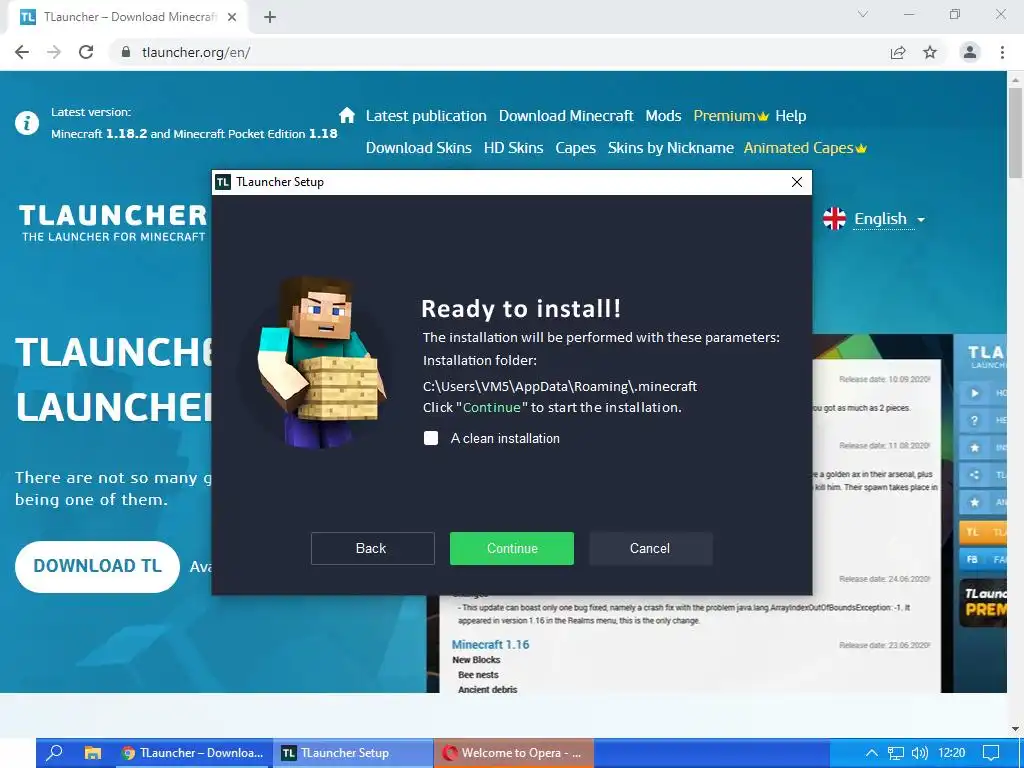1024x768 pixels.
Task: Cancel the TLauncher installation
Action: [650, 548]
